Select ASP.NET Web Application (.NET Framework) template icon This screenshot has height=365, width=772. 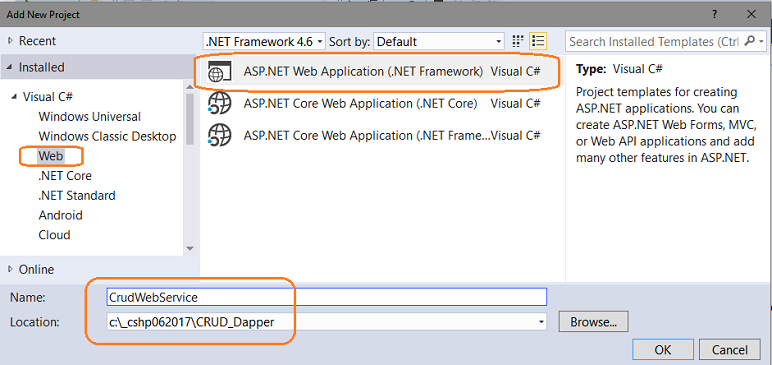pyautogui.click(x=219, y=72)
